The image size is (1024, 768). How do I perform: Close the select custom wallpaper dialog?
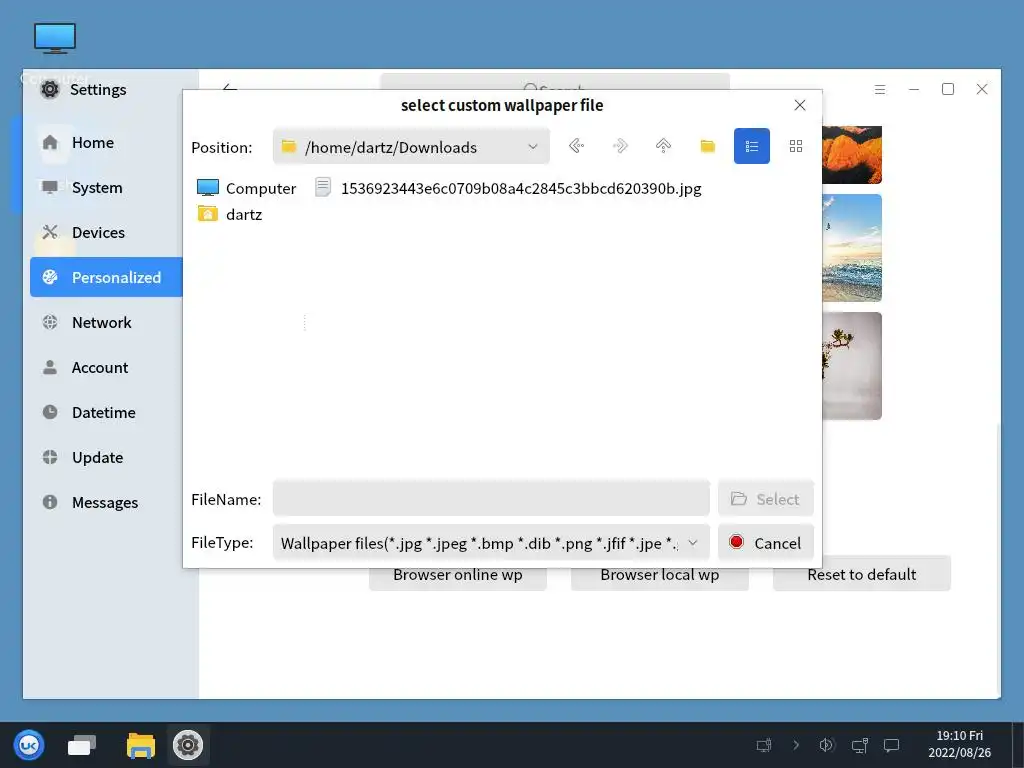point(799,105)
